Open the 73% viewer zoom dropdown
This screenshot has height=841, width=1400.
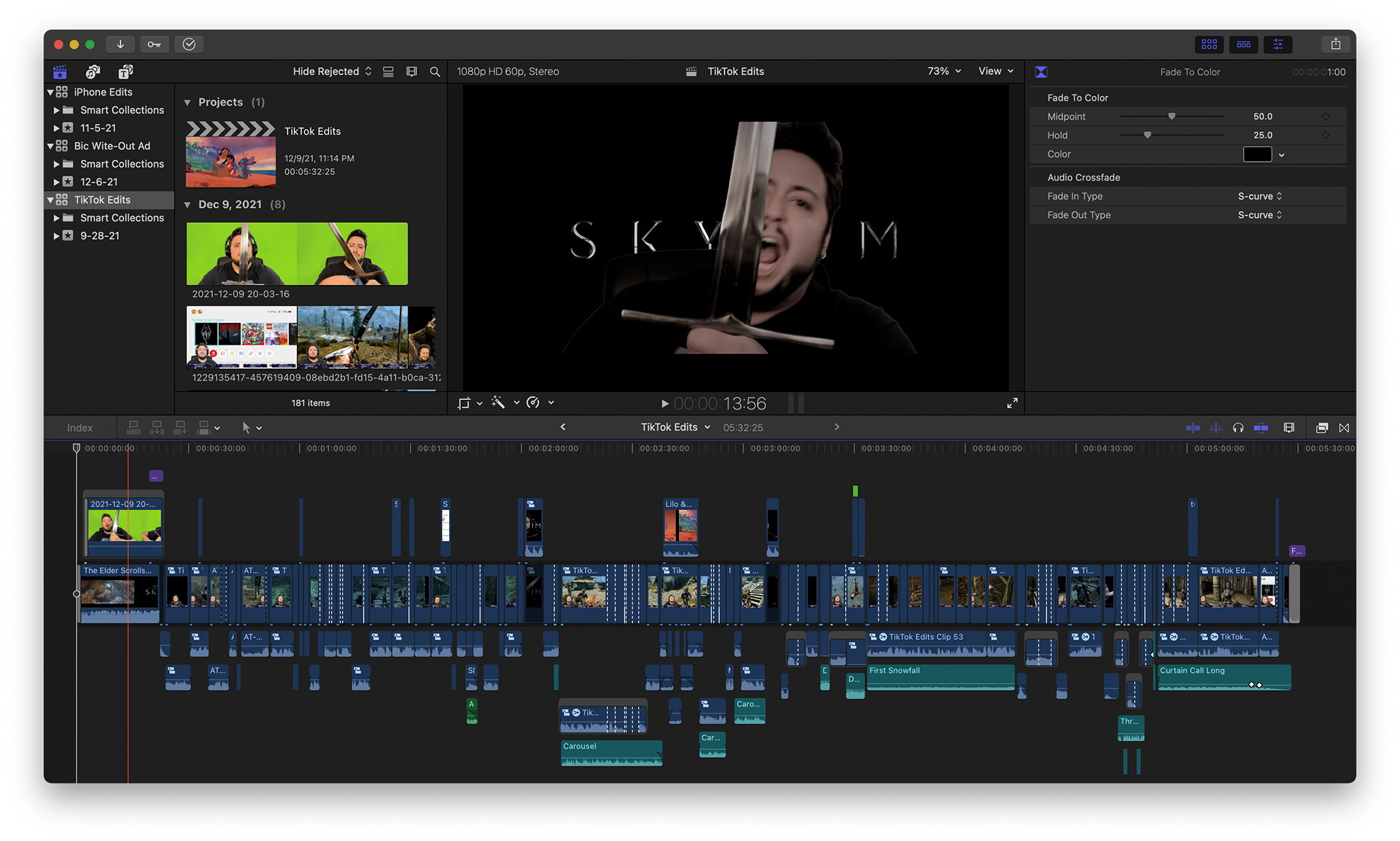941,71
